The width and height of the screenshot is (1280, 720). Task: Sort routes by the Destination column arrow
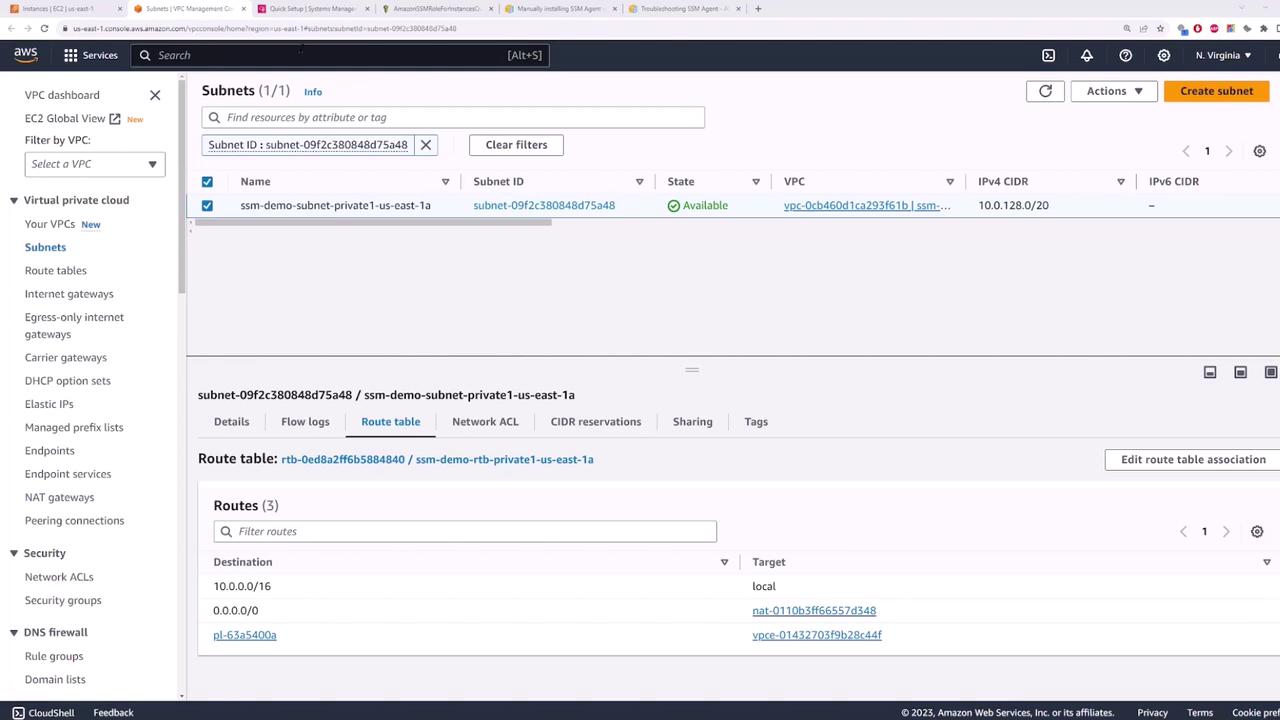pos(724,563)
